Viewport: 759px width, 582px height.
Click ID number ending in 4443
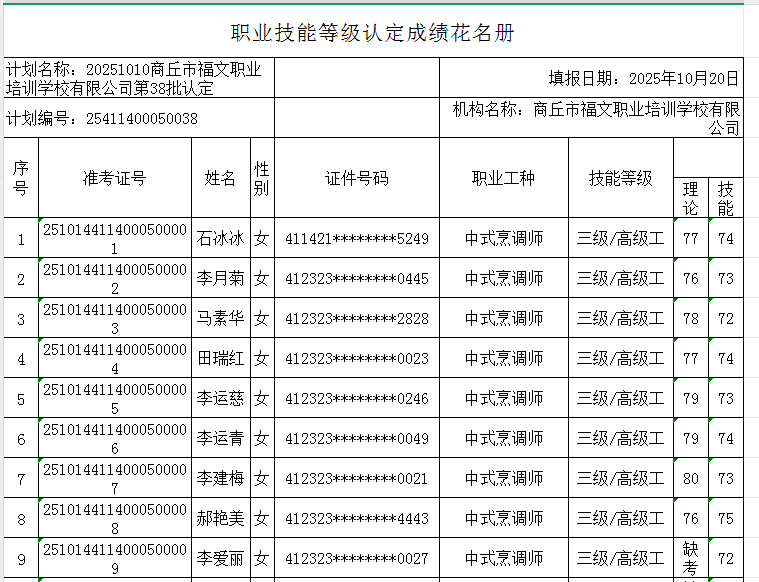(356, 518)
